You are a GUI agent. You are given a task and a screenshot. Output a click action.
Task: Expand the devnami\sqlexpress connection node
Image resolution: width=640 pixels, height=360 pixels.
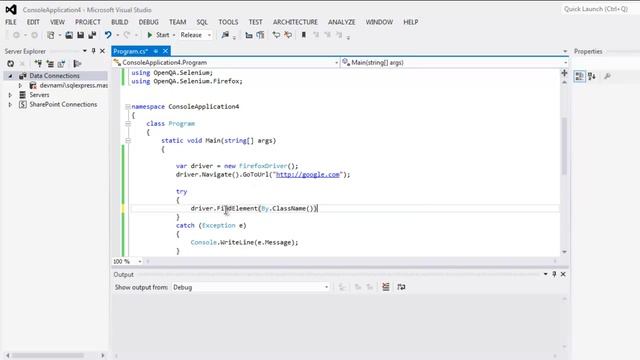pos(20,85)
